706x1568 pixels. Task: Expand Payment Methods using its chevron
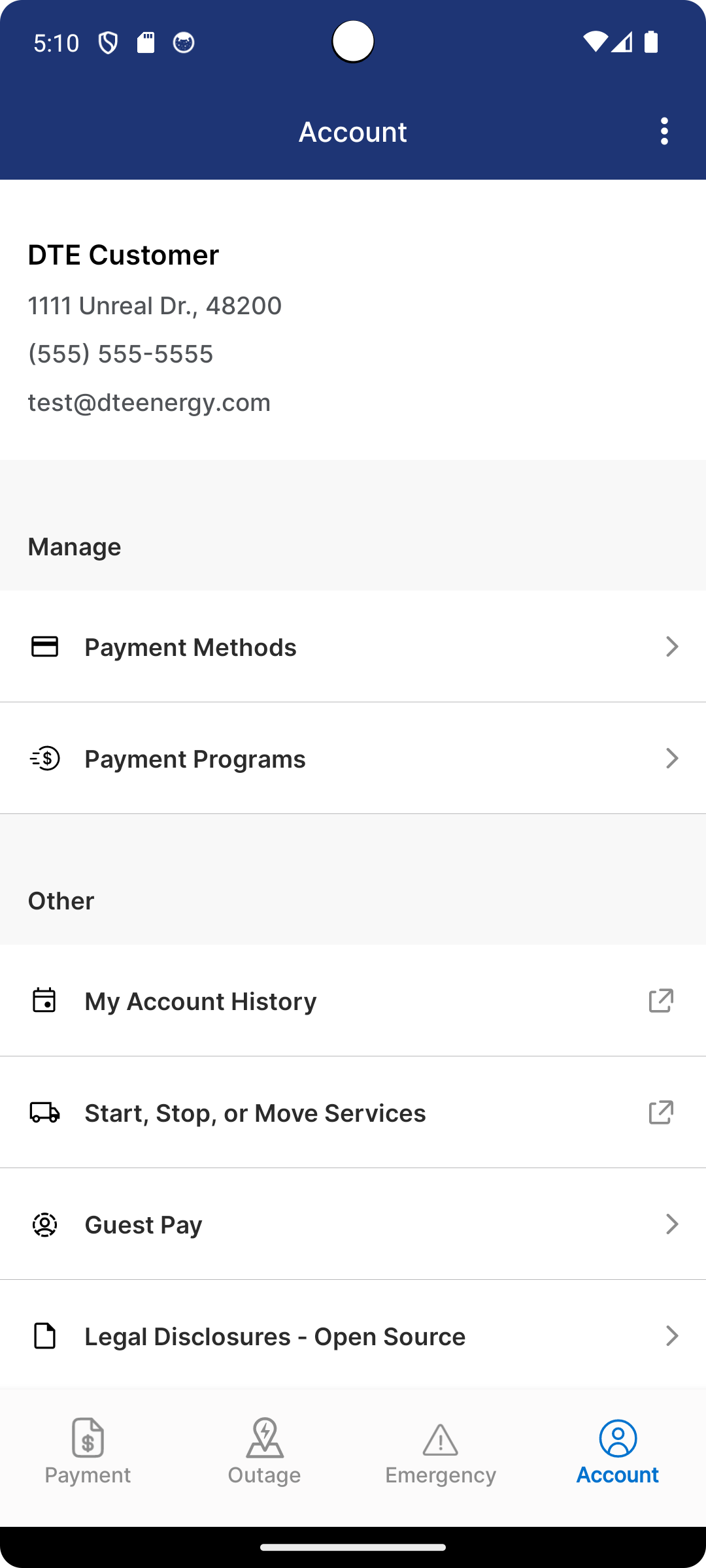click(x=671, y=647)
